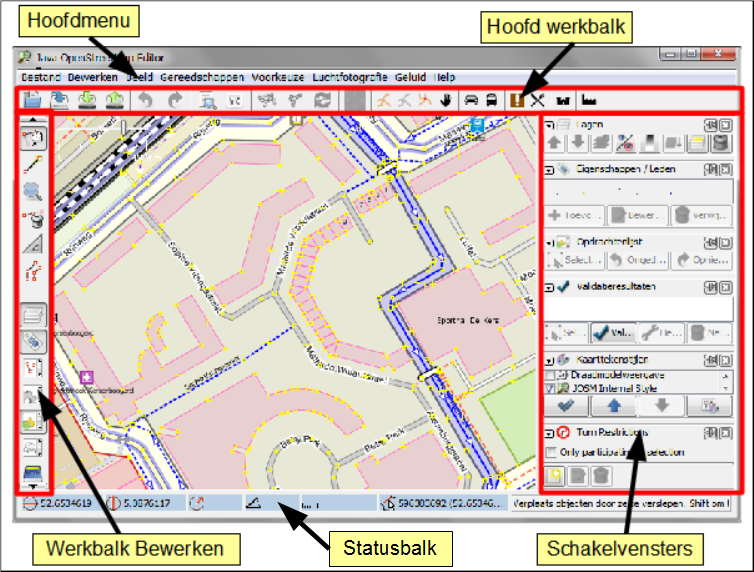
Task: Click the redo arrow in the main toolbar
Action: 178,100
